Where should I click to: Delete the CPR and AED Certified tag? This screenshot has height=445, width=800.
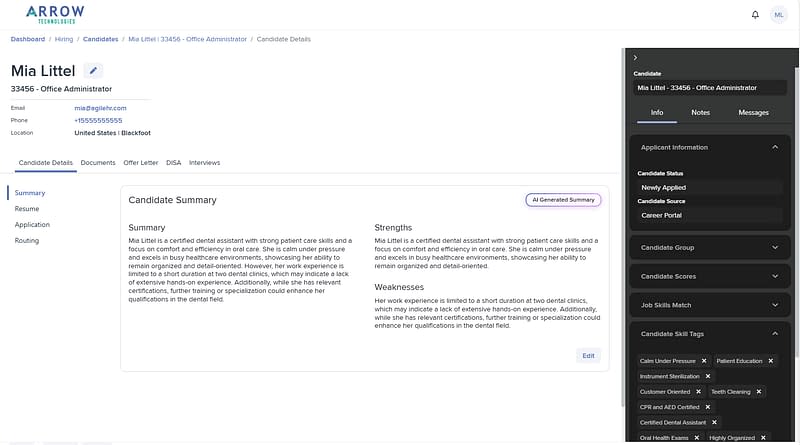point(705,407)
